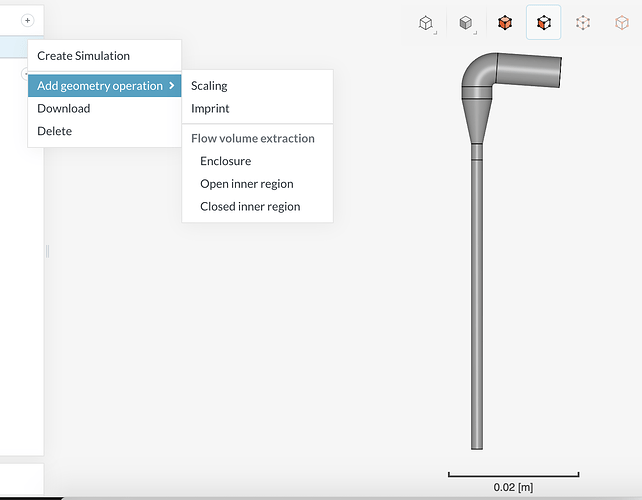This screenshot has width=642, height=500.
Task: Click the 0.02 [m] scale bar label
Action: [513, 487]
